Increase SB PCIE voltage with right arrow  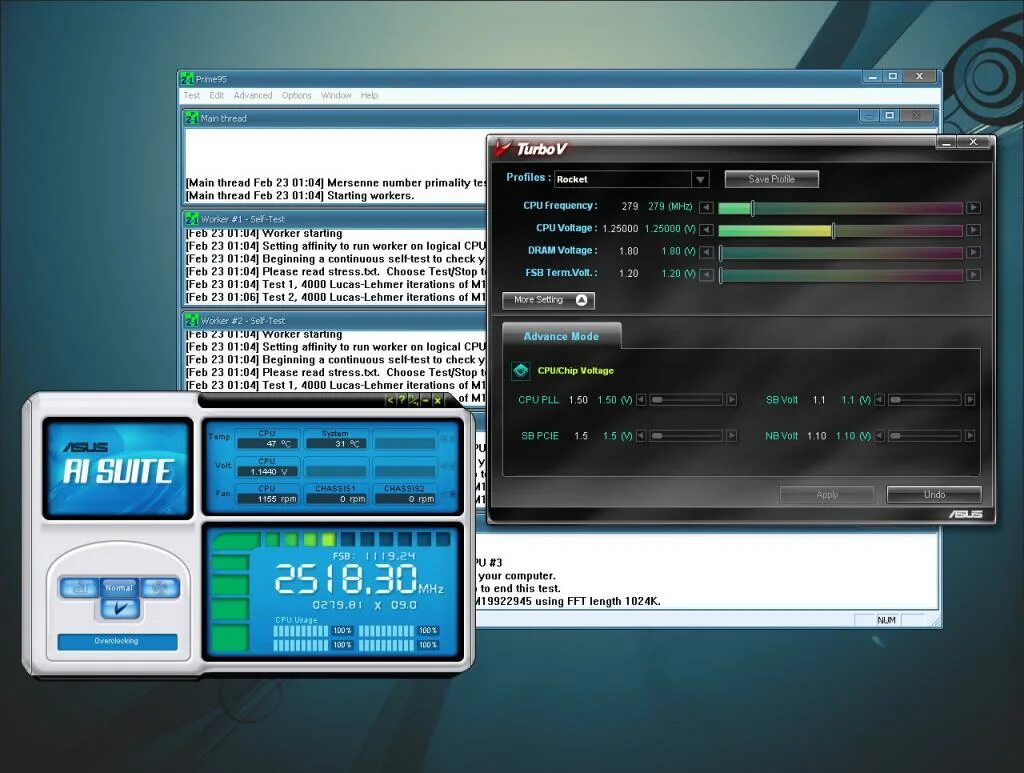(731, 435)
